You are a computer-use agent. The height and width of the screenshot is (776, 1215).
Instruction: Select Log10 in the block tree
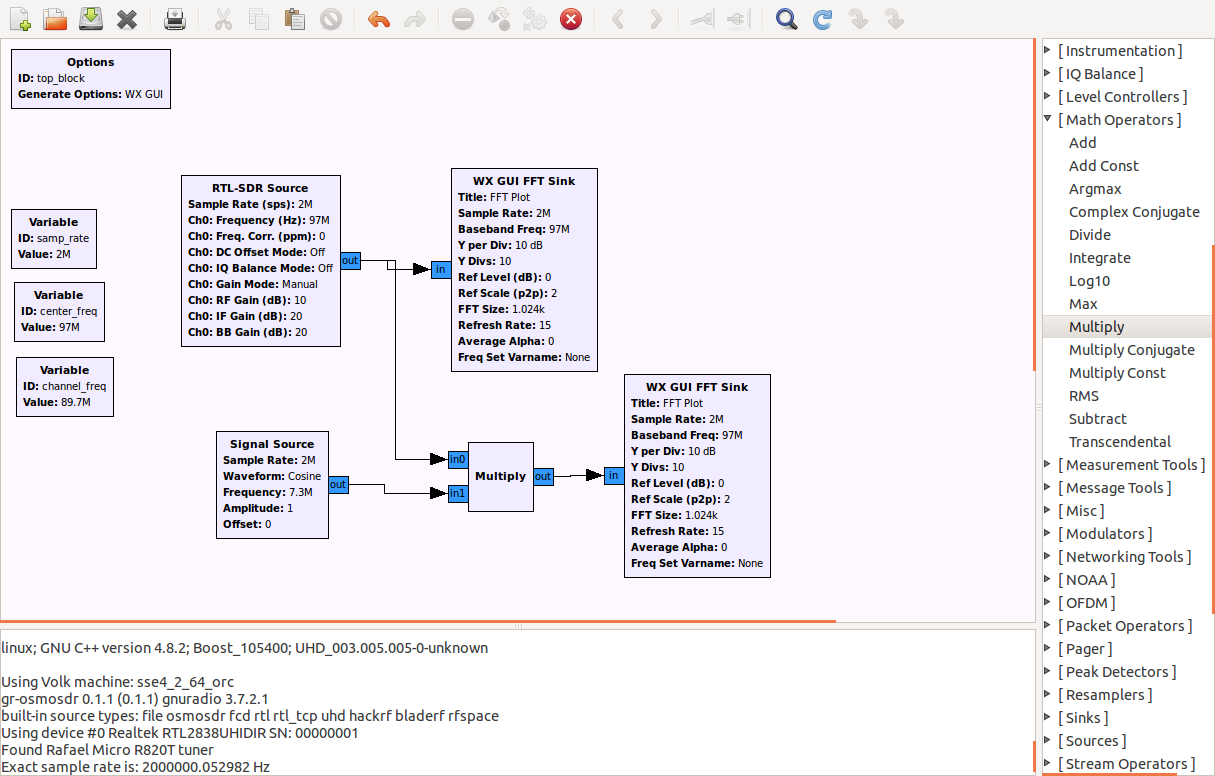pos(1089,281)
